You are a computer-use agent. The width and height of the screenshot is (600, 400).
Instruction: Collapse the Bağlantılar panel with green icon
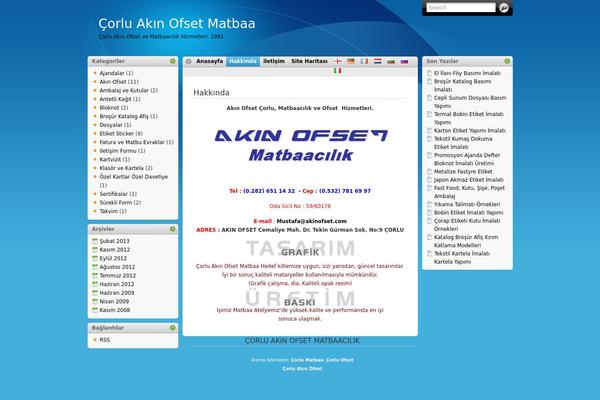173,328
